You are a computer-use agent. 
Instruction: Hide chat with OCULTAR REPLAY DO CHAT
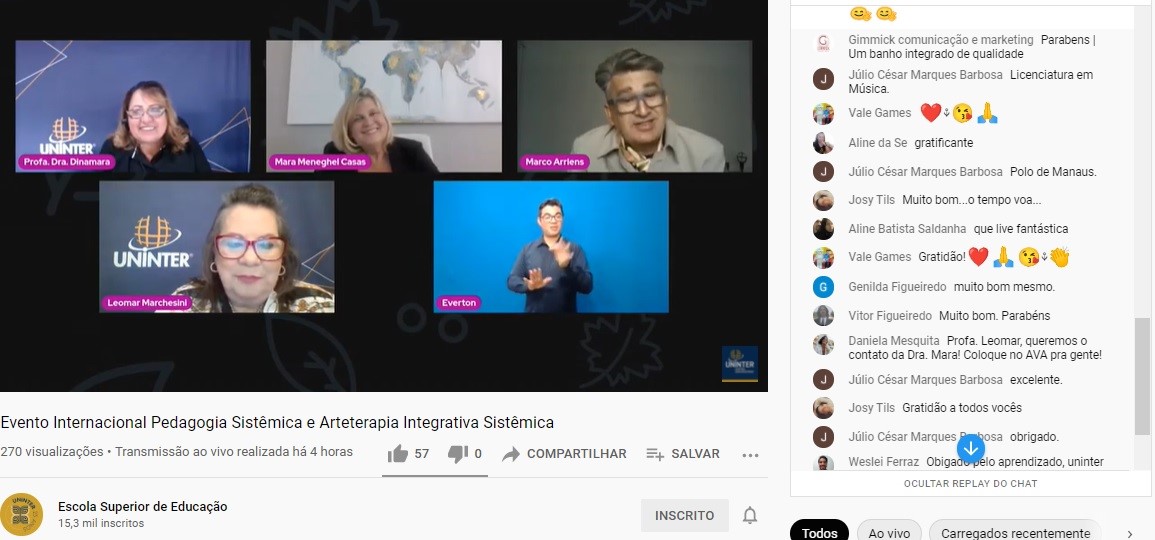click(970, 484)
